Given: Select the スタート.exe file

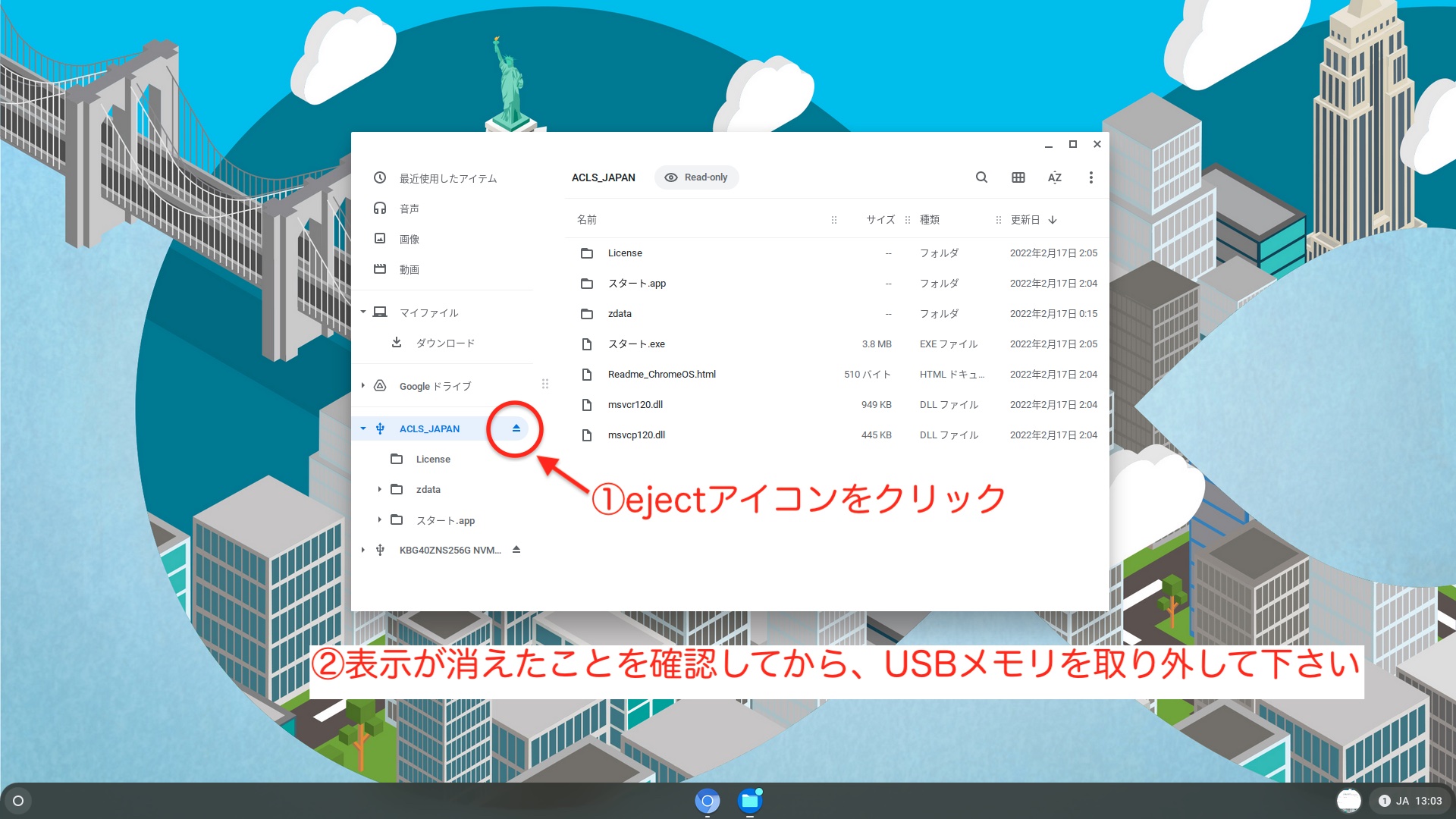Looking at the screenshot, I should [x=836, y=344].
